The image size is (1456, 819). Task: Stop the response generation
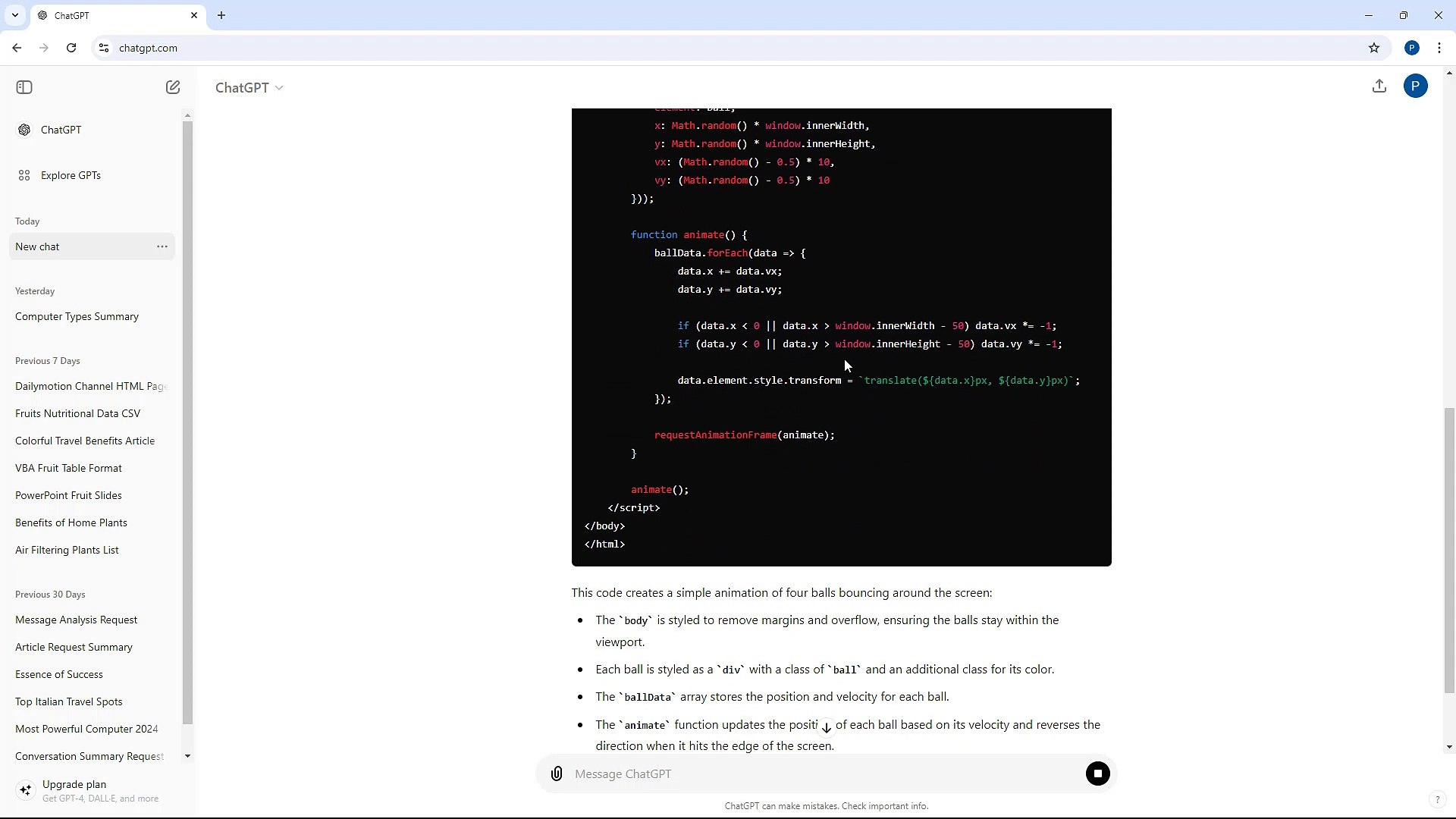pyautogui.click(x=1098, y=773)
